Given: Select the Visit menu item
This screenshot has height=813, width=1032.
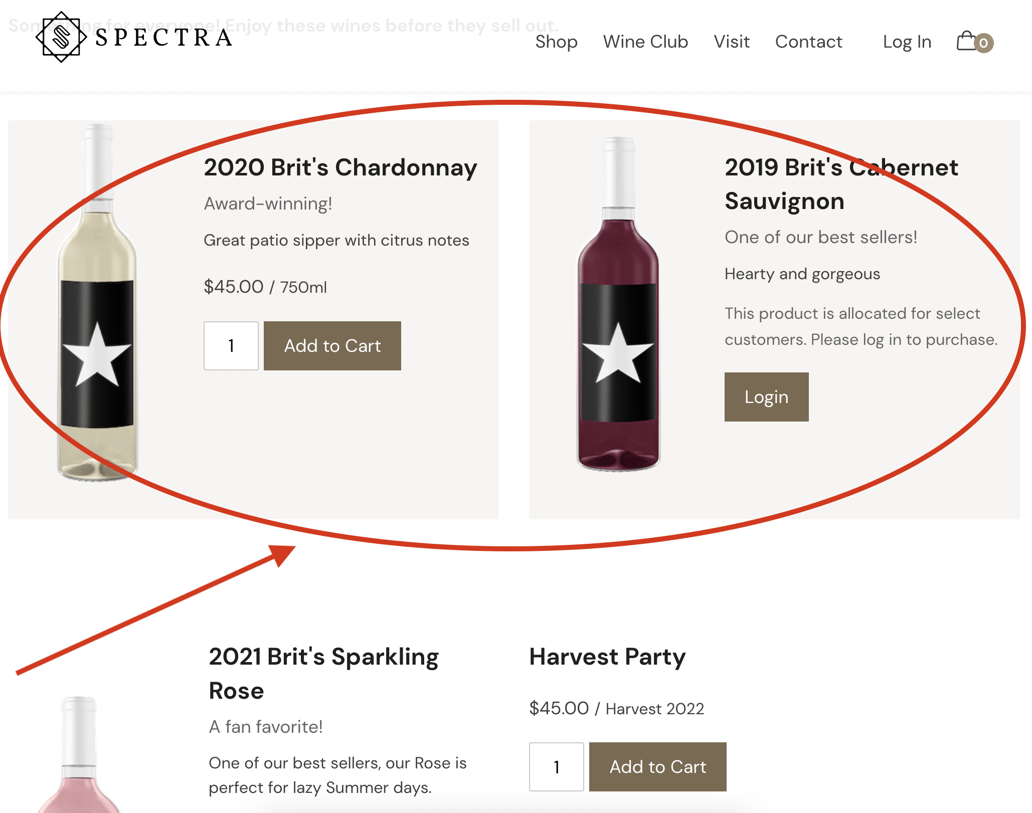Looking at the screenshot, I should (x=731, y=42).
